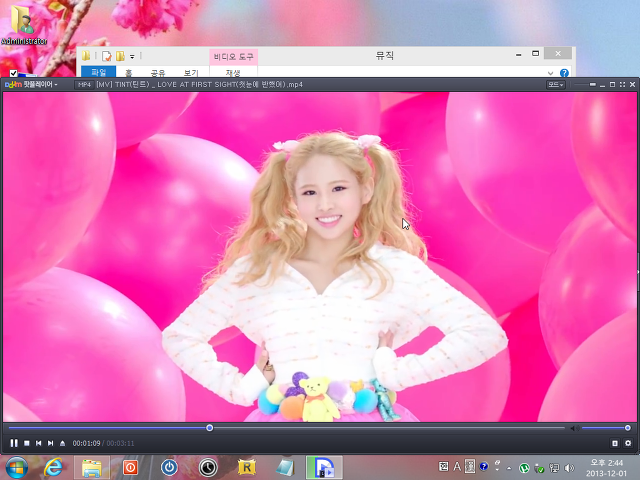Click the playing file name in title bar
Image resolution: width=640 pixels, height=480 pixels.
[200, 84]
